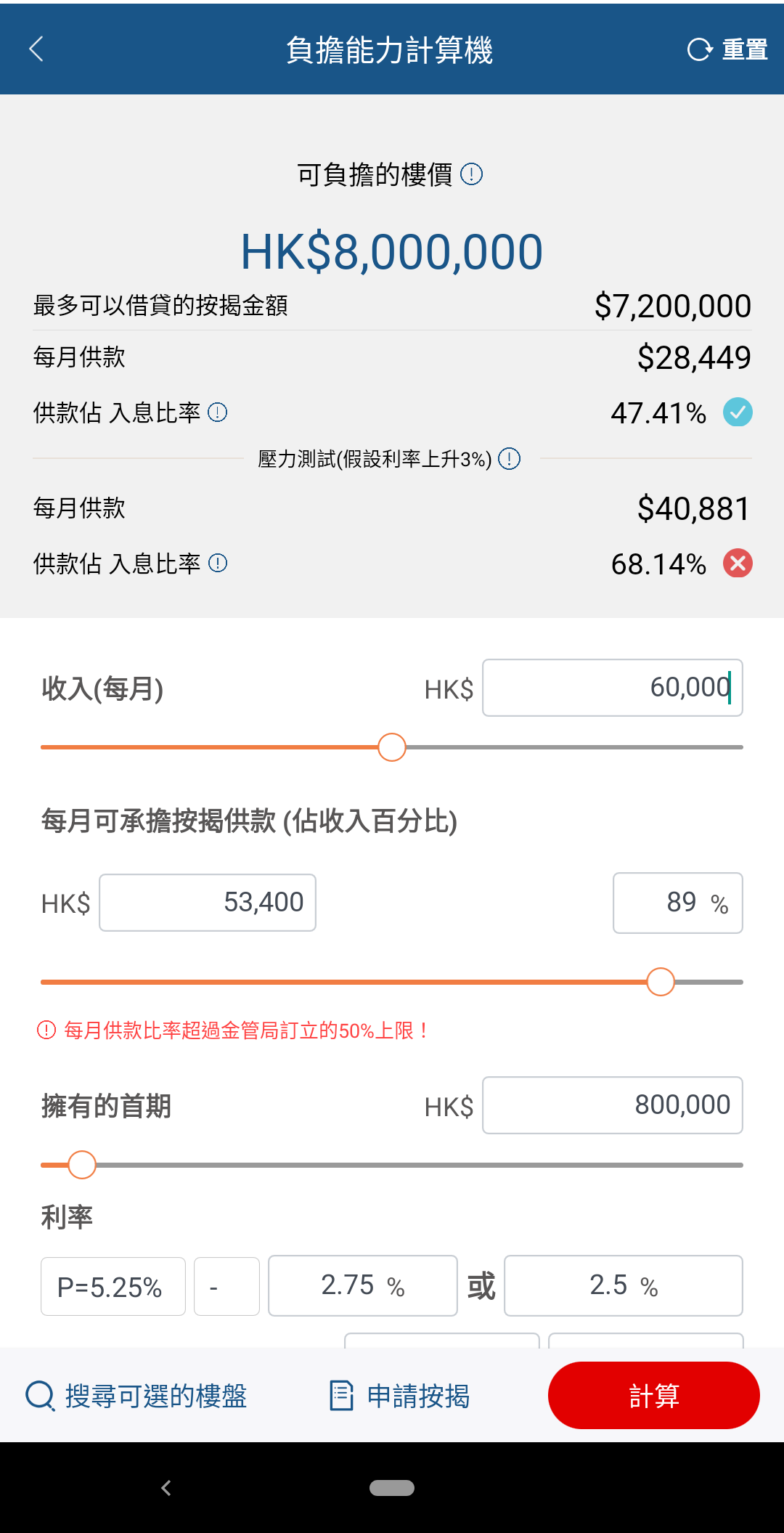Focus the 53,400 monthly payment field
Image resolution: width=784 pixels, height=1533 pixels.
pyautogui.click(x=208, y=903)
